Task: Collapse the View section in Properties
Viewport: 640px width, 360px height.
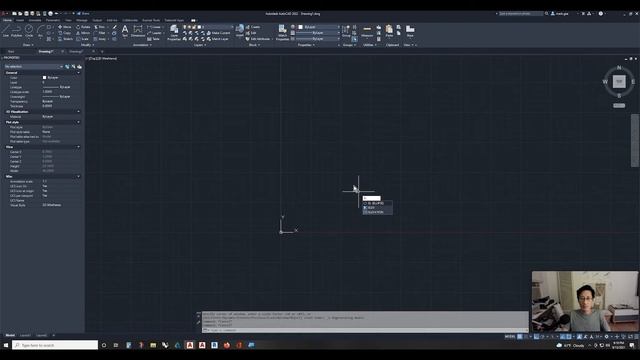Action: pos(78,147)
